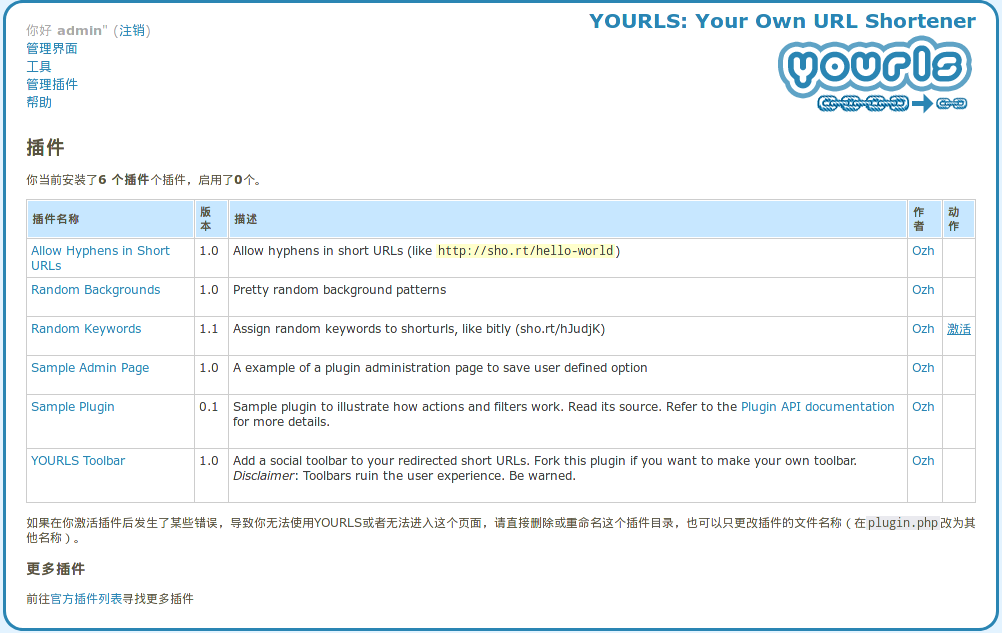Screen dimensions: 1002x633
Task: Open the 管理界面 menu item
Action: [52, 49]
